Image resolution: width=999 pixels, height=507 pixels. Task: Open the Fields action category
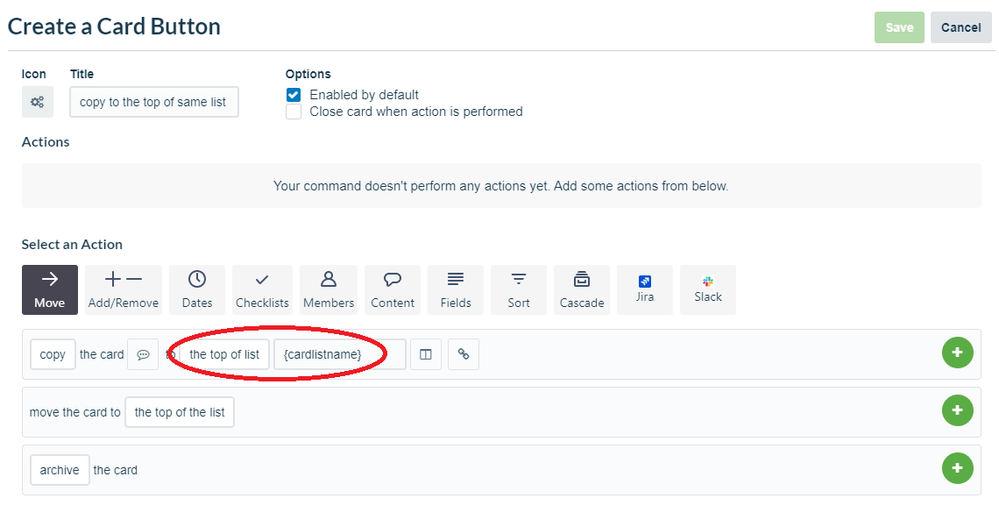pyautogui.click(x=456, y=290)
